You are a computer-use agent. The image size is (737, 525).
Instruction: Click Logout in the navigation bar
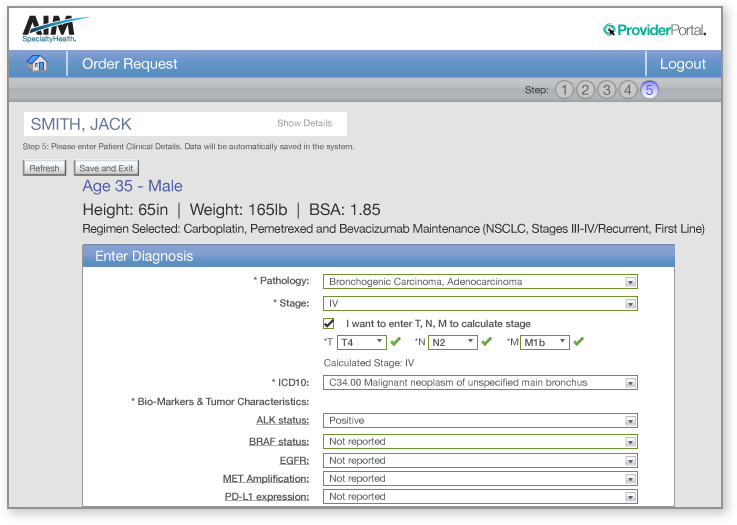point(683,64)
